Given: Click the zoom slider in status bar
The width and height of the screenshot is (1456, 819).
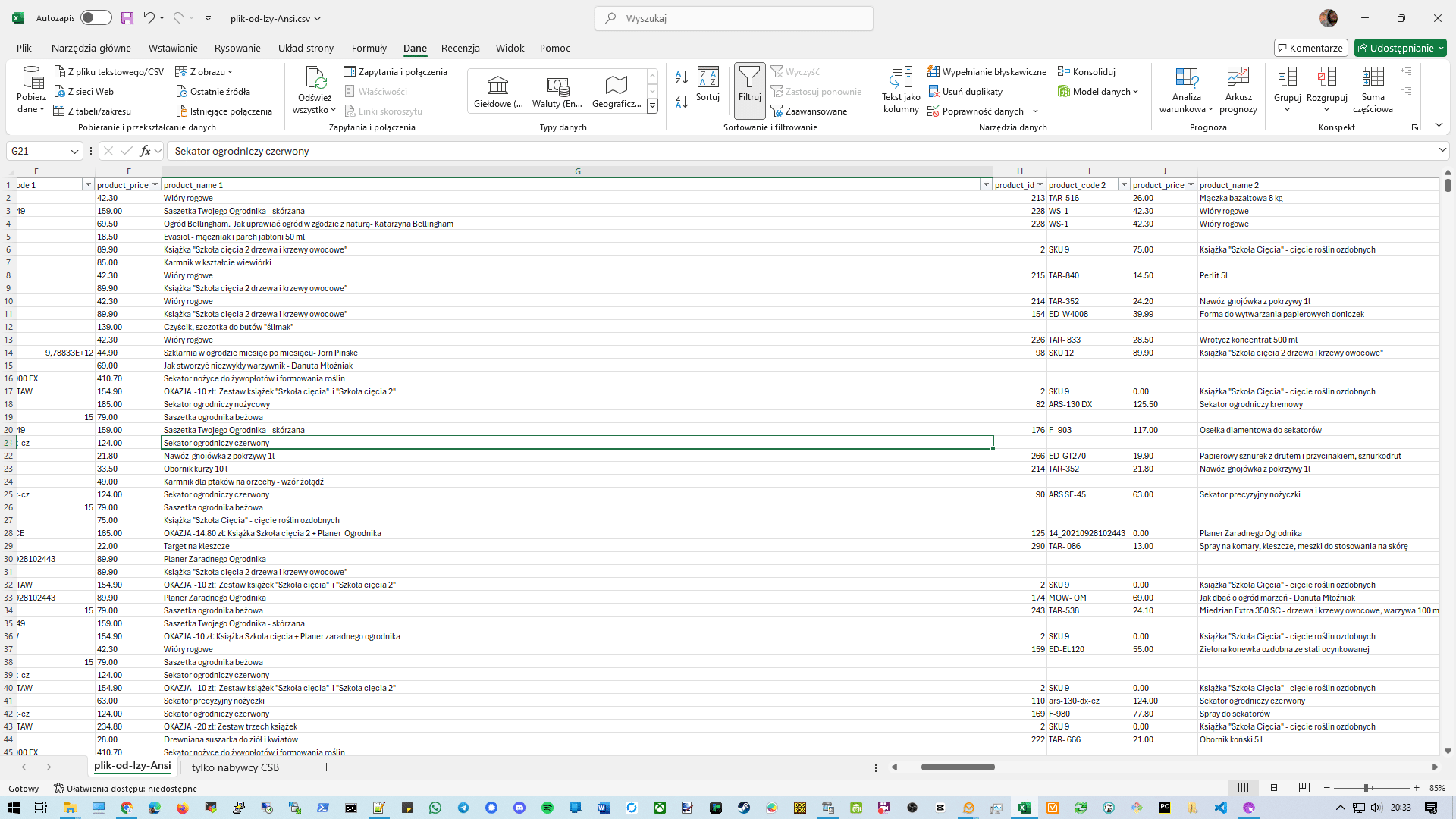Looking at the screenshot, I should pos(1366,788).
